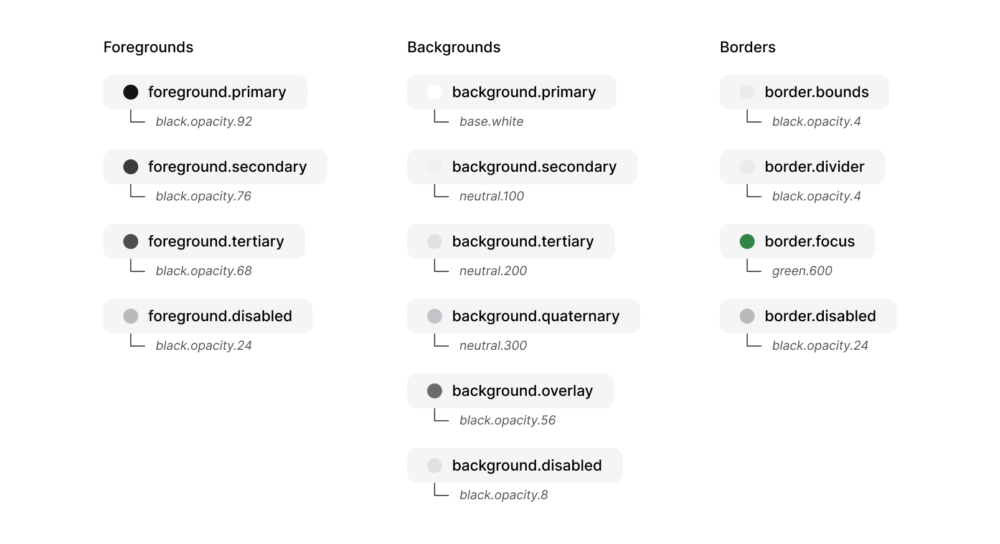Select the green border.focus swatch
The width and height of the screenshot is (1000, 544).
pyautogui.click(x=747, y=241)
